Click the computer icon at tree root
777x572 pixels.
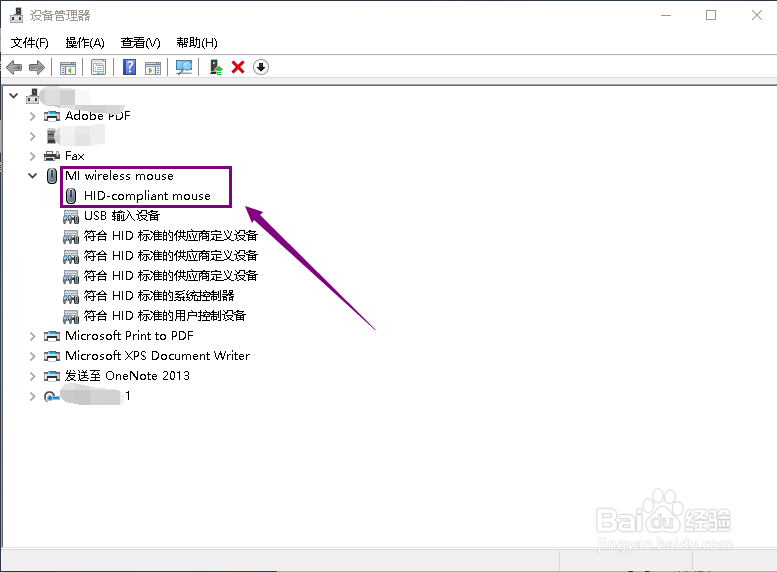(33, 96)
